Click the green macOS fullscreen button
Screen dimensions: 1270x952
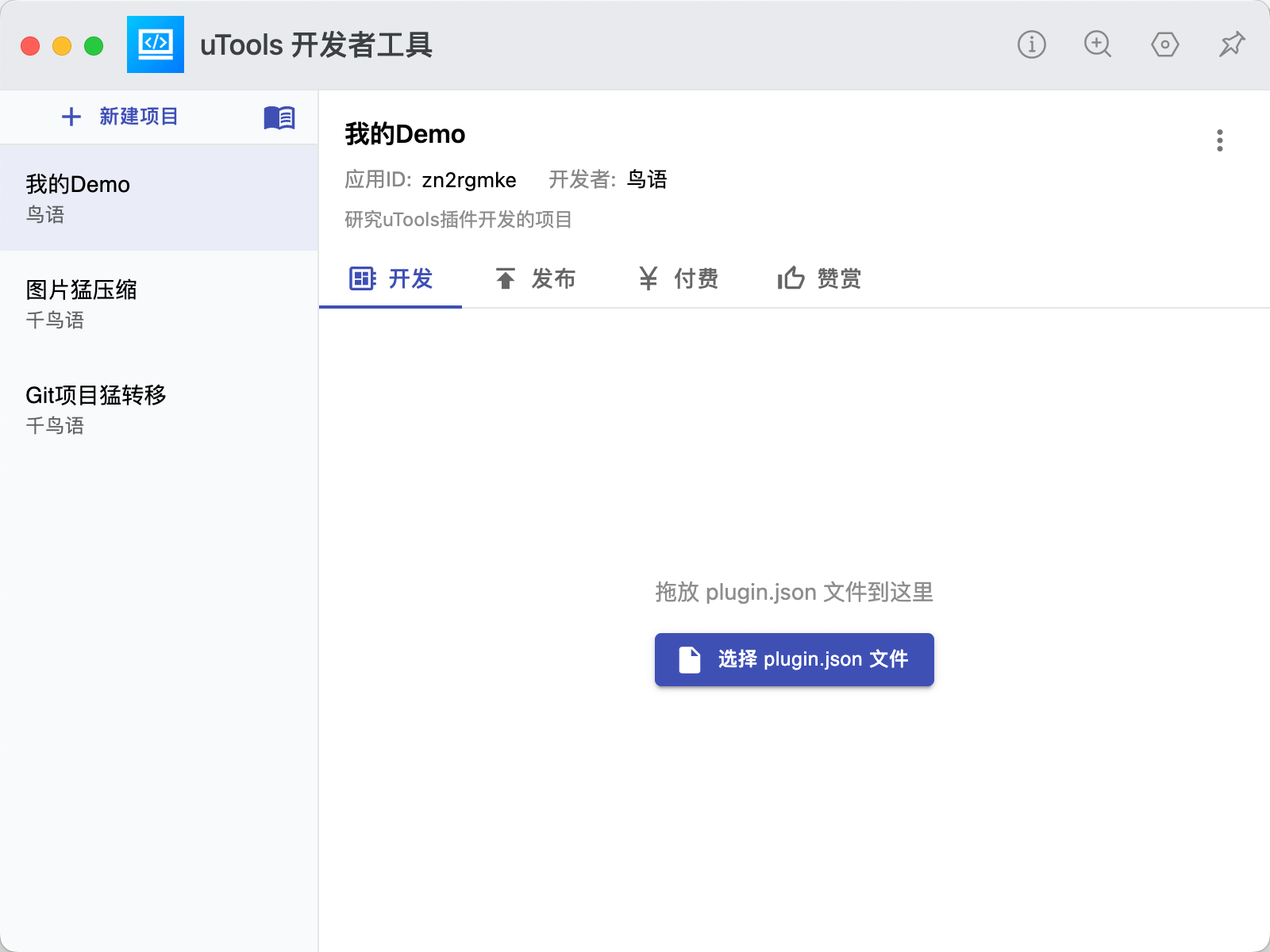(x=94, y=46)
